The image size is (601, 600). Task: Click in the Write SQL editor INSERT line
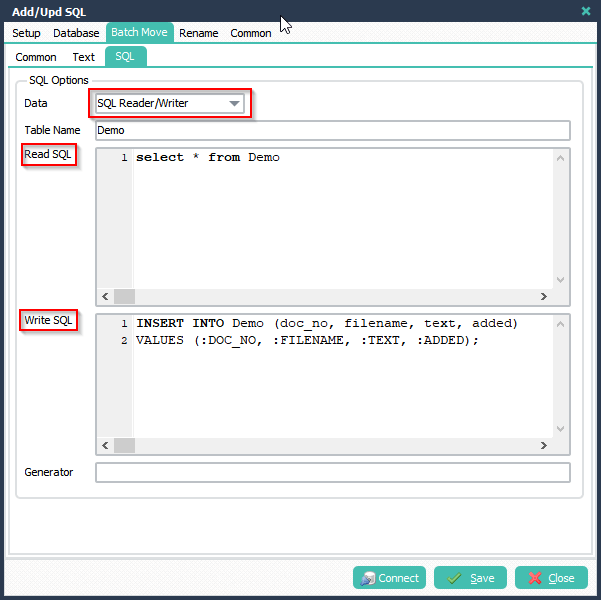pyautogui.click(x=327, y=323)
